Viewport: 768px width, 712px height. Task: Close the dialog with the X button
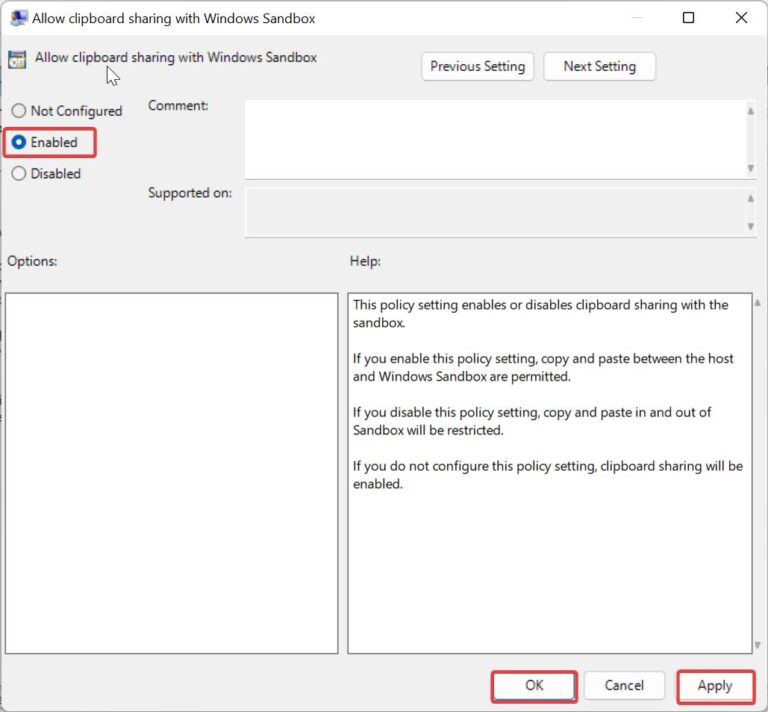coord(741,18)
